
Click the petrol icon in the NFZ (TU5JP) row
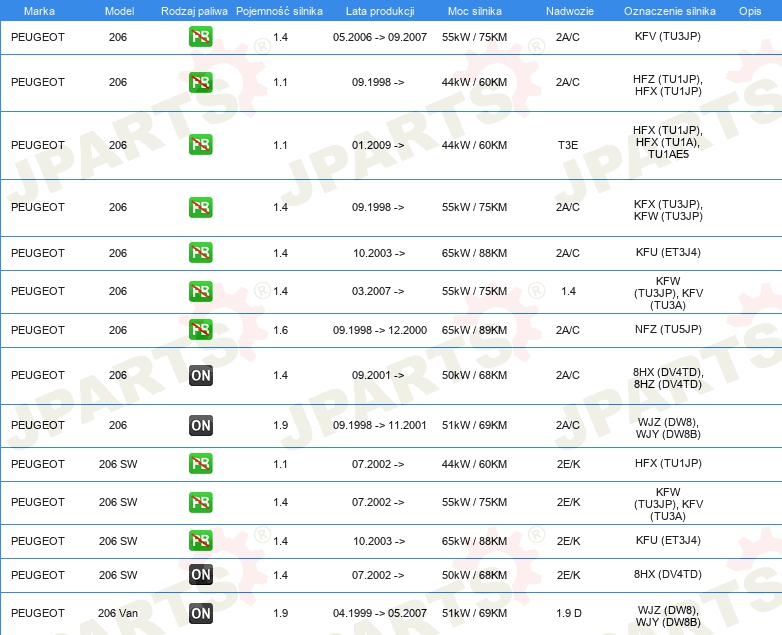coord(200,330)
